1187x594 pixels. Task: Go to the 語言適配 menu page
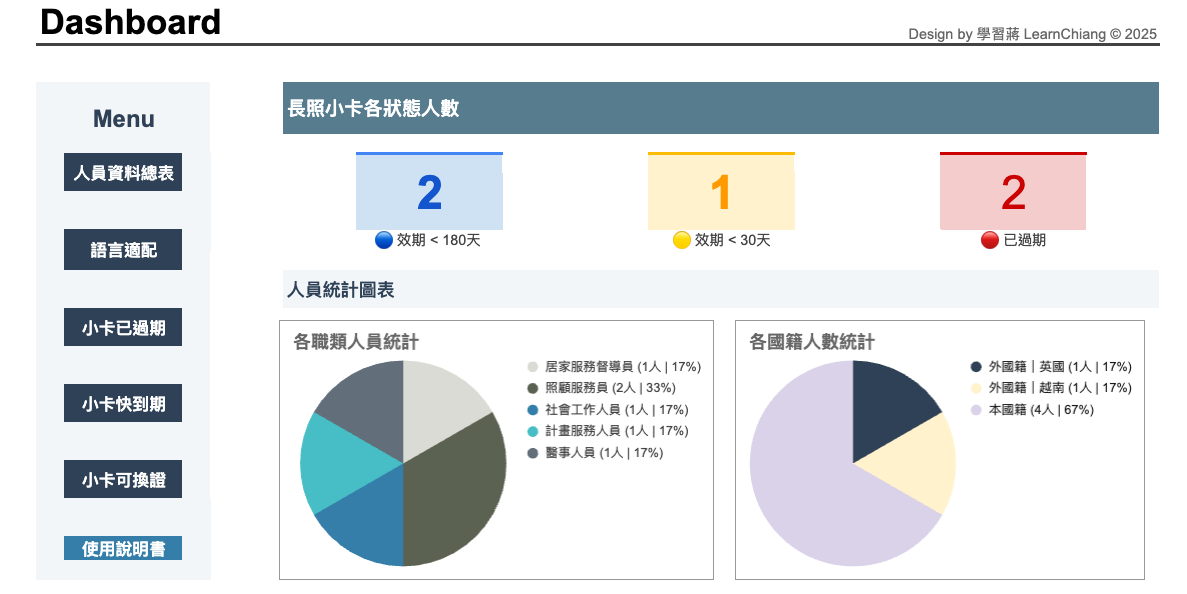point(123,250)
